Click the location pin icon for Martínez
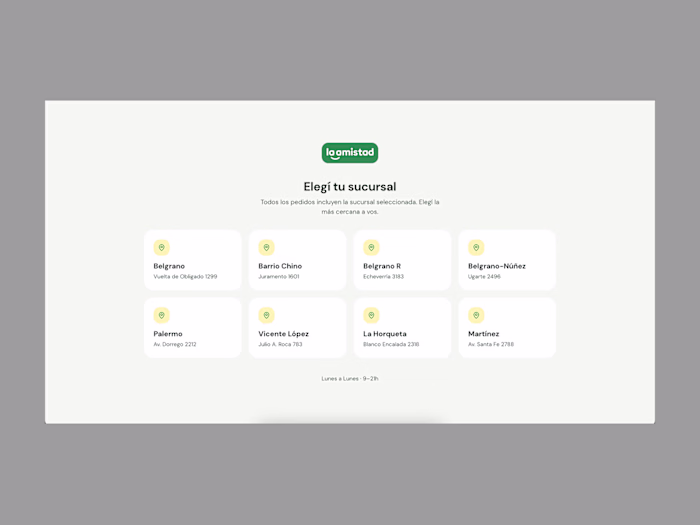 click(476, 315)
